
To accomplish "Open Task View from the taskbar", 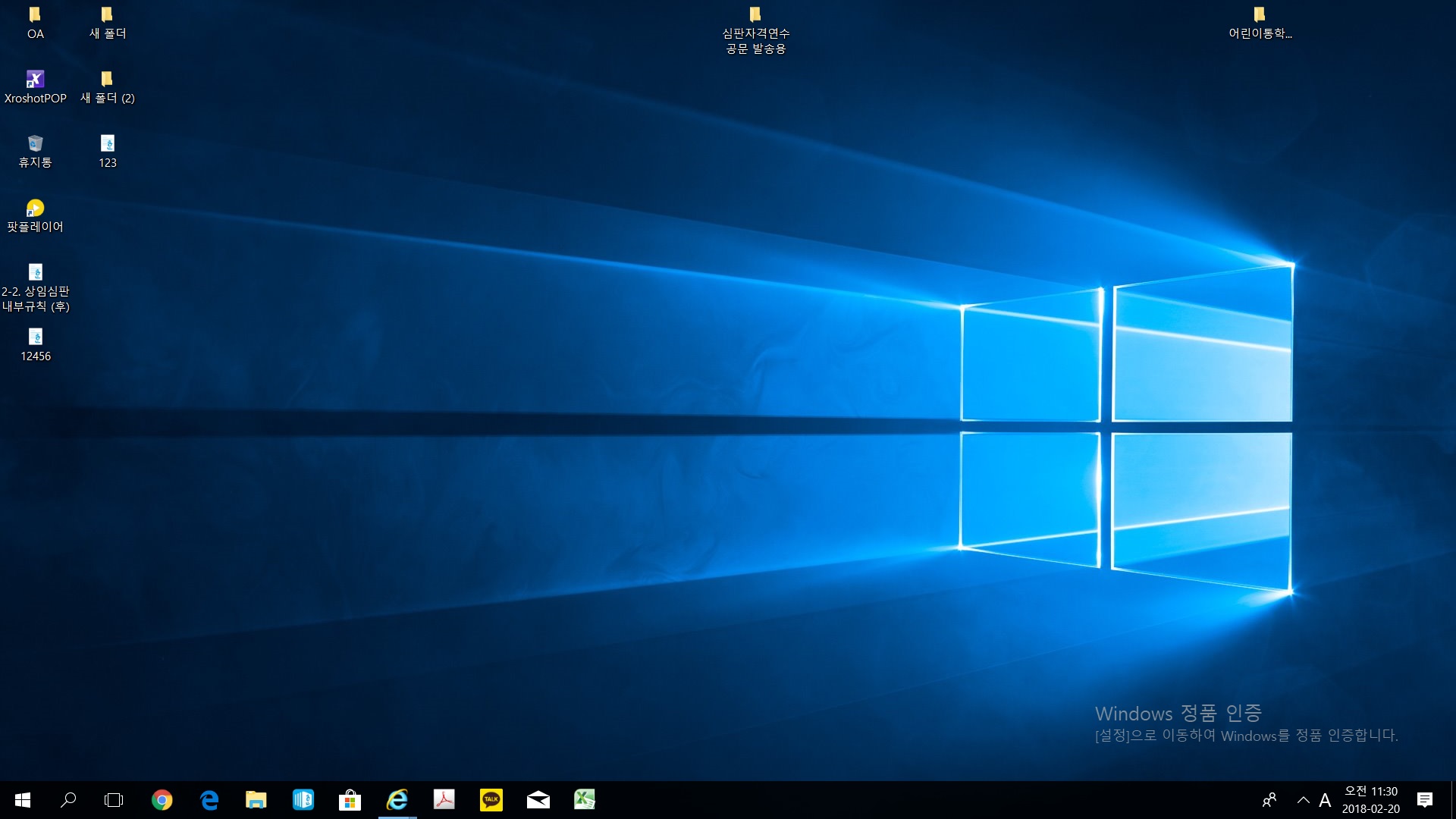I will (114, 800).
